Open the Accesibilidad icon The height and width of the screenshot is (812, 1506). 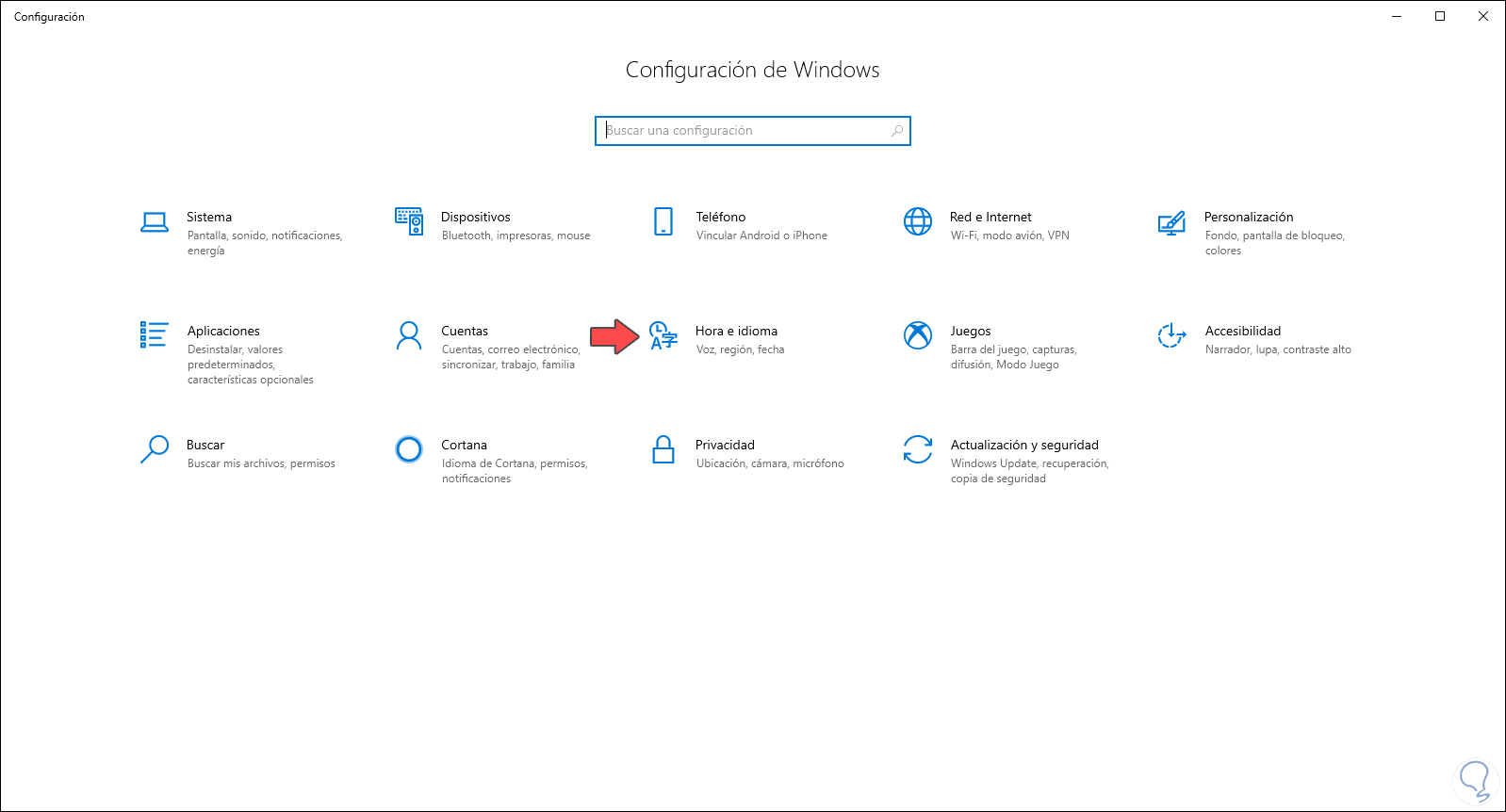pos(1171,335)
